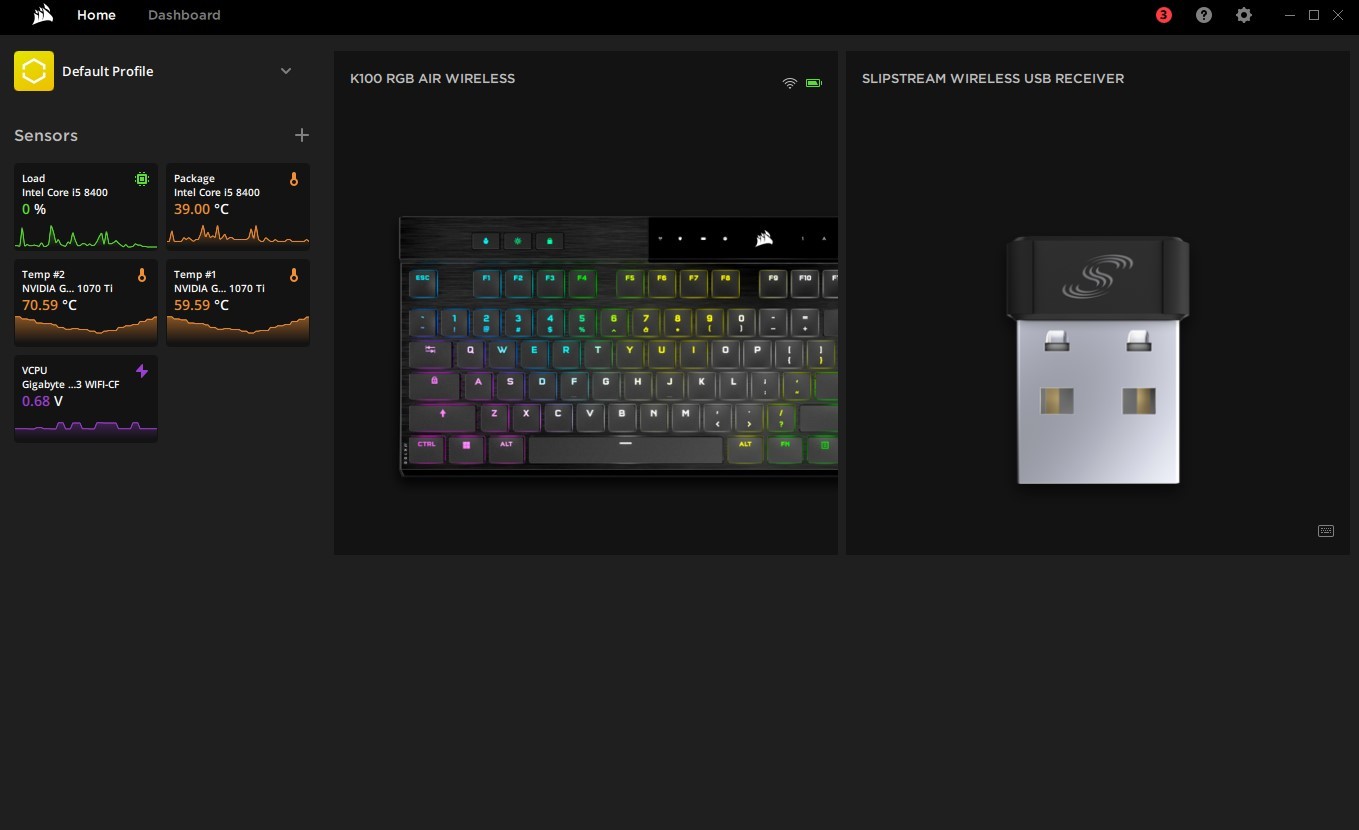Image resolution: width=1359 pixels, height=830 pixels.
Task: Click the keyboard battery status icon
Action: click(x=814, y=83)
